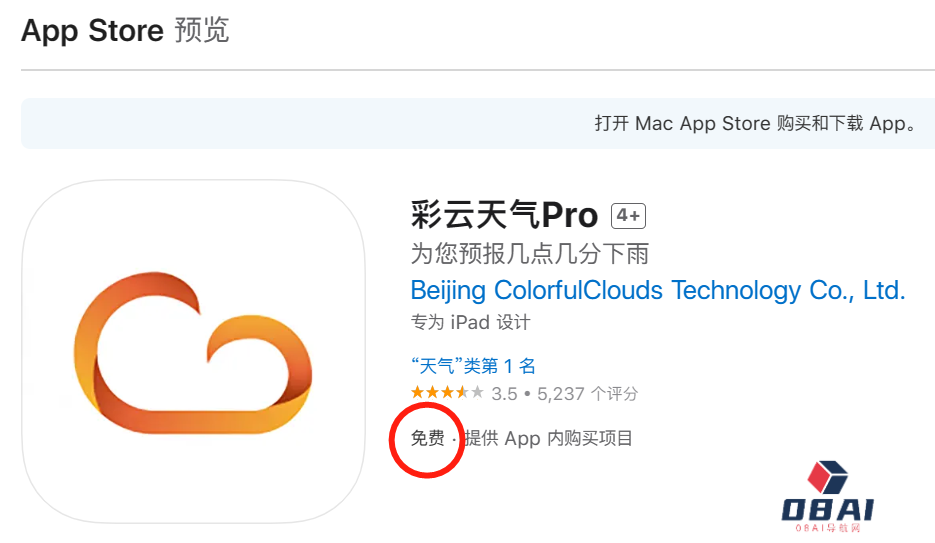Click the red and blue OBAI cube logo
Image resolution: width=935 pixels, height=543 pixels.
pos(827,478)
